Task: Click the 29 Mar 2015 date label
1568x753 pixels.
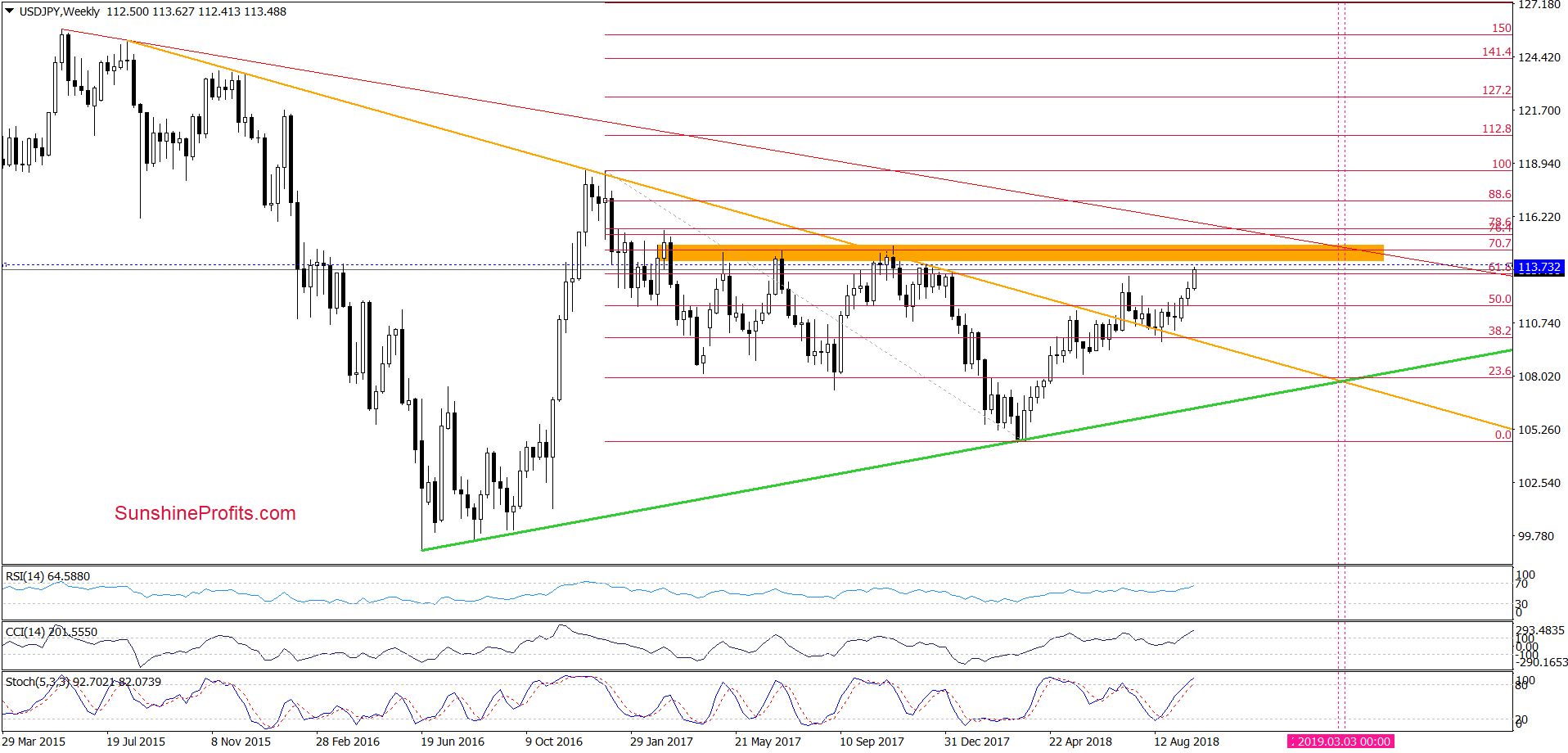Action: [34, 742]
